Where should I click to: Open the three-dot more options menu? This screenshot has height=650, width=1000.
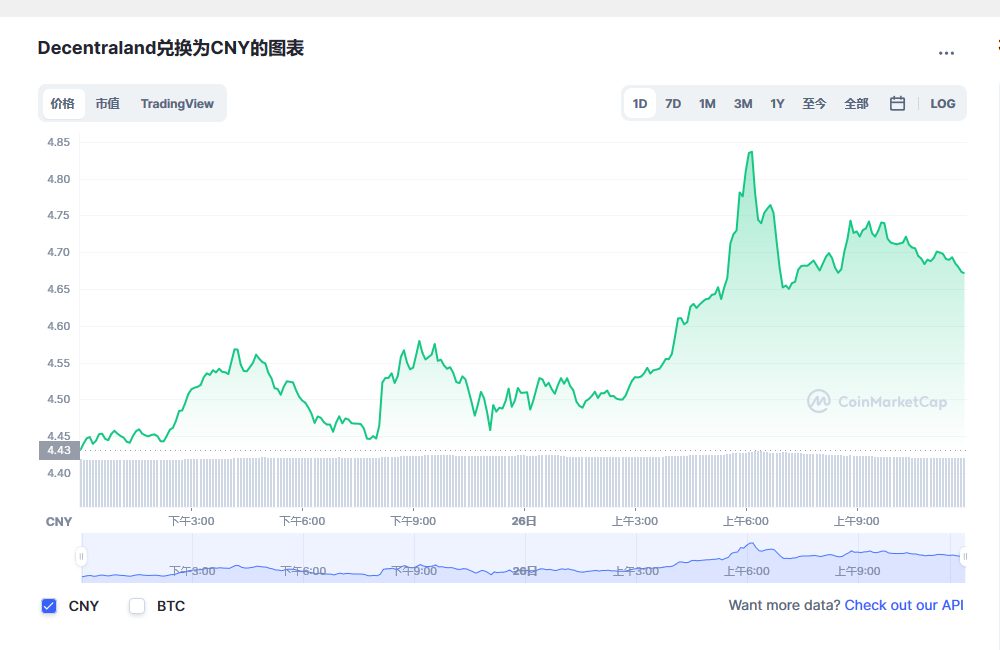(x=946, y=53)
